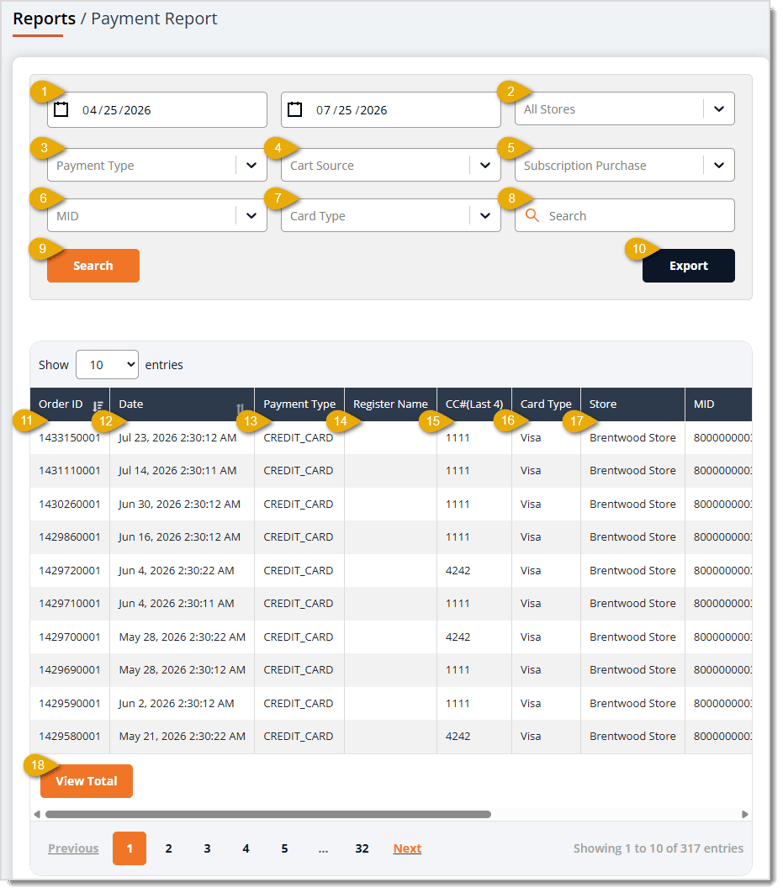Click the Export button
Image resolution: width=783 pixels, height=893 pixels.
[x=688, y=265]
